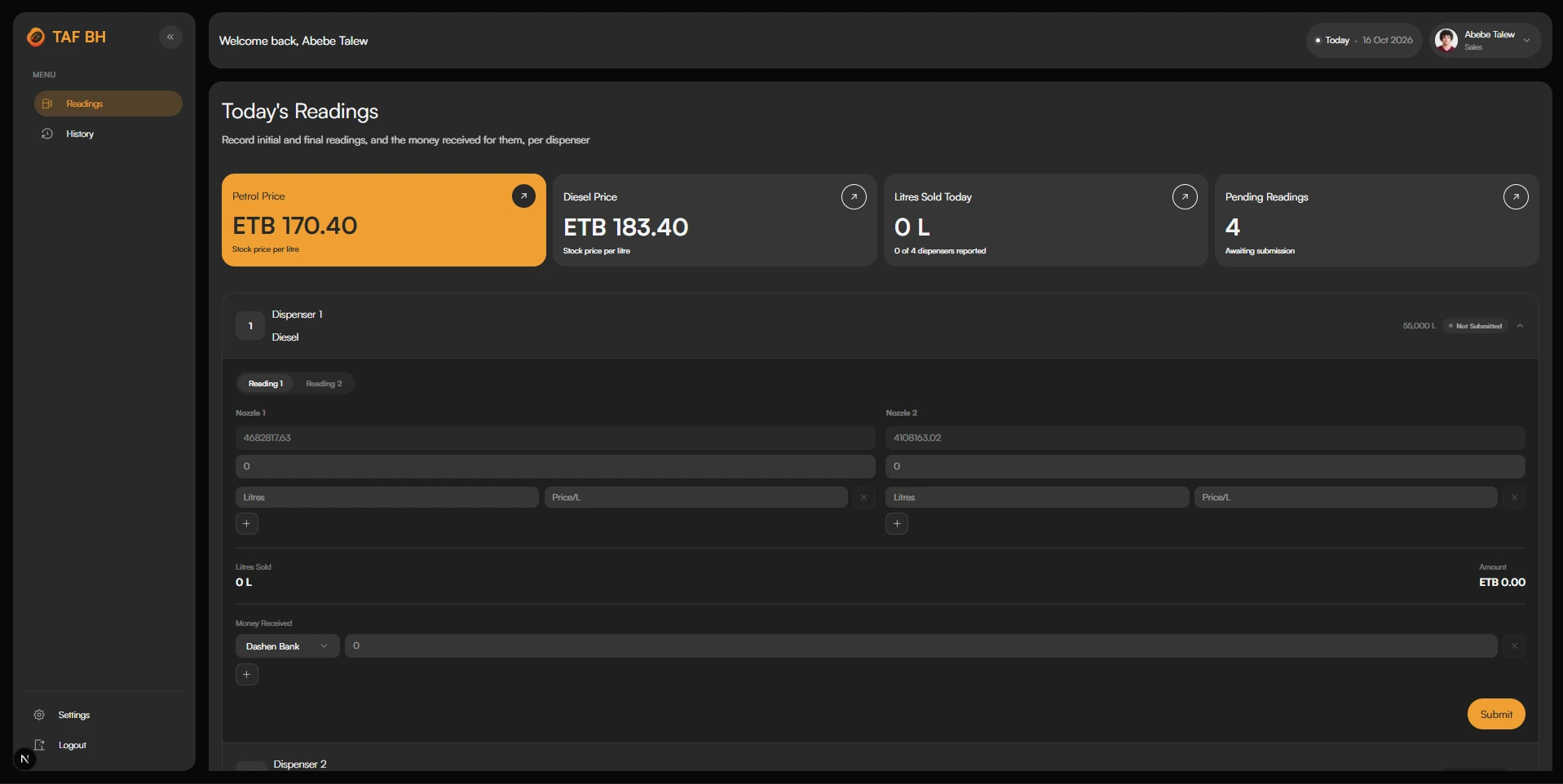Collapse the sidebar with the double-chevron button
The height and width of the screenshot is (784, 1563).
[170, 37]
